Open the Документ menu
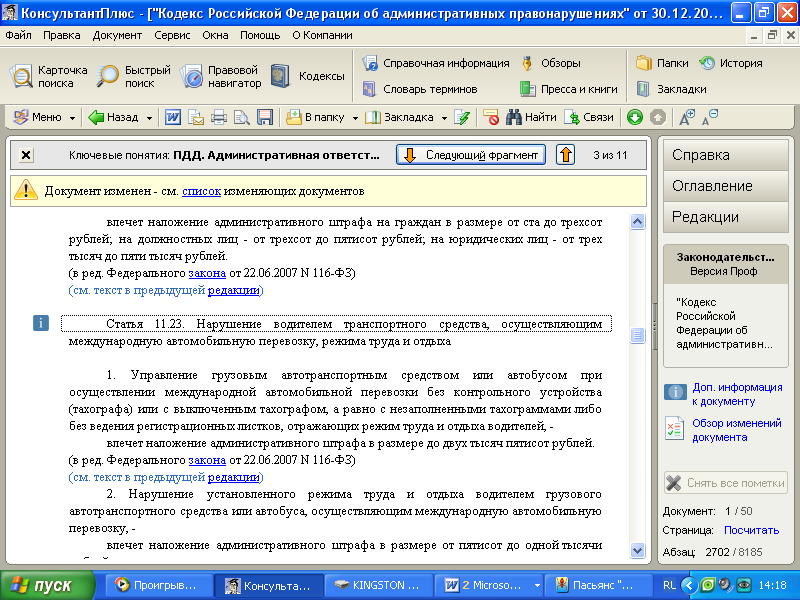This screenshot has height=600, width=800. click(x=117, y=35)
